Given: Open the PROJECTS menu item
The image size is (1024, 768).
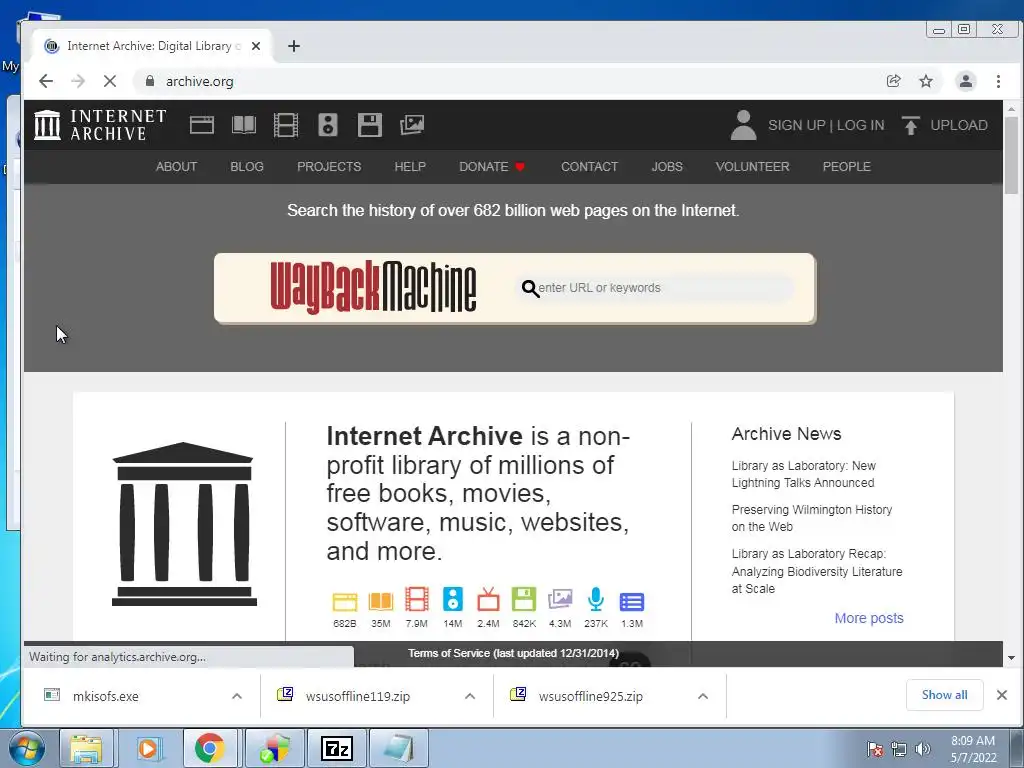Looking at the screenshot, I should pyautogui.click(x=329, y=167).
